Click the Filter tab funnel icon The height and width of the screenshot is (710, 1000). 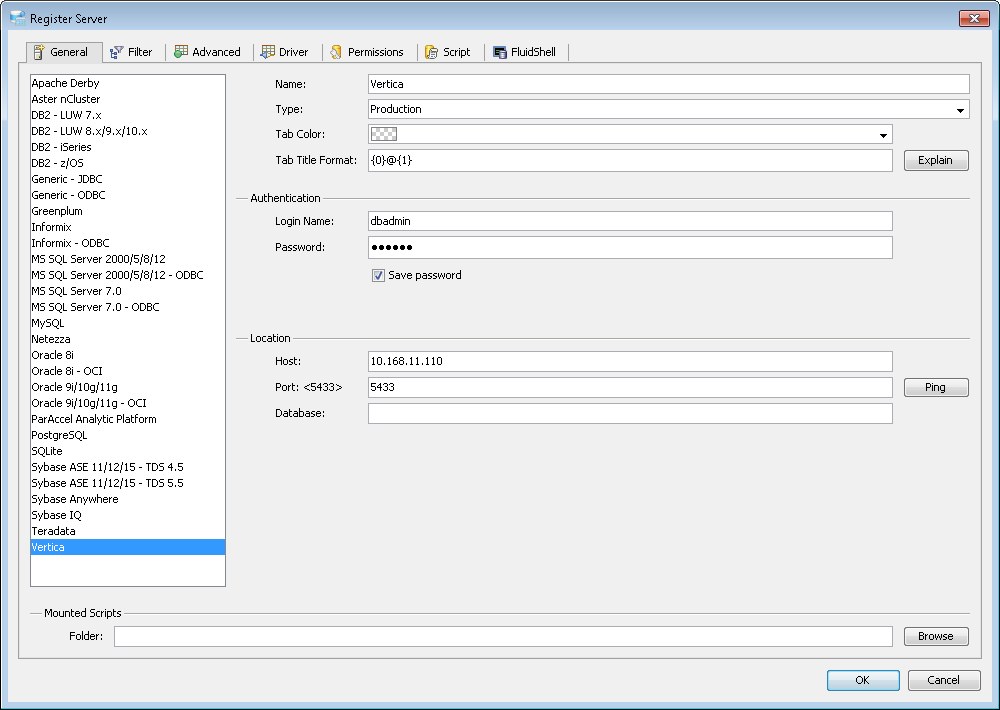[116, 52]
